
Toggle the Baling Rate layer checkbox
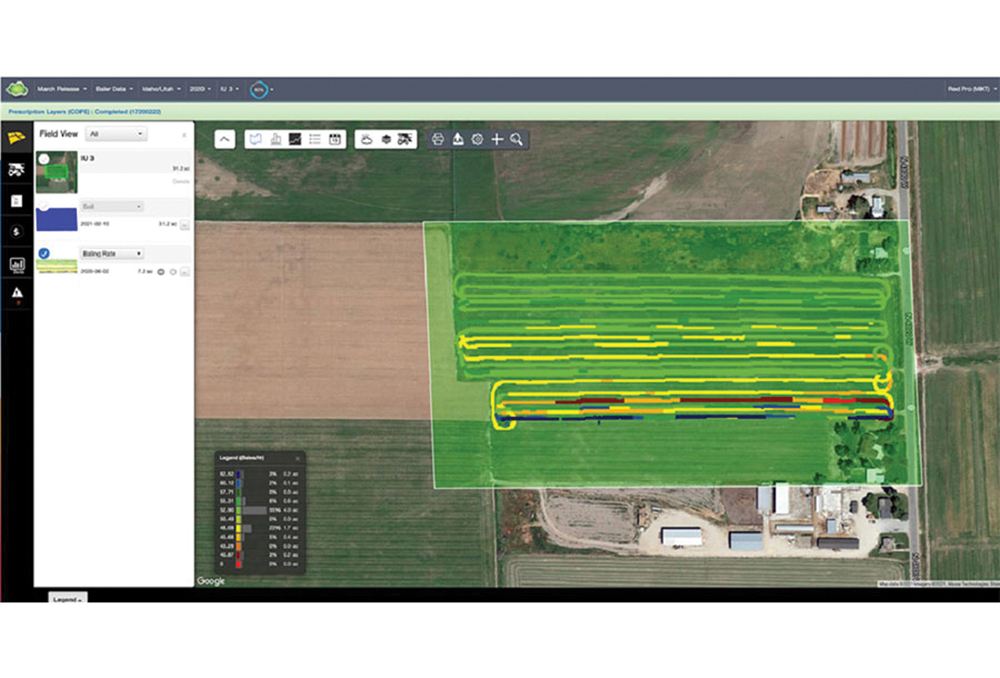coord(44,254)
